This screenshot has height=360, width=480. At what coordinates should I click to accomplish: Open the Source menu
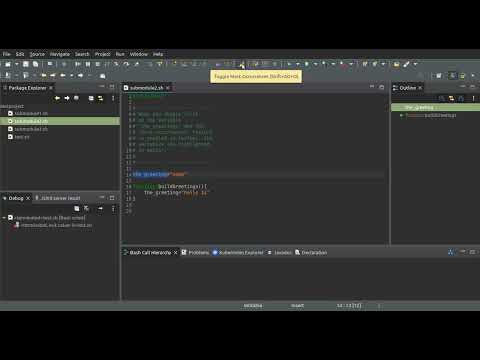pyautogui.click(x=37, y=54)
